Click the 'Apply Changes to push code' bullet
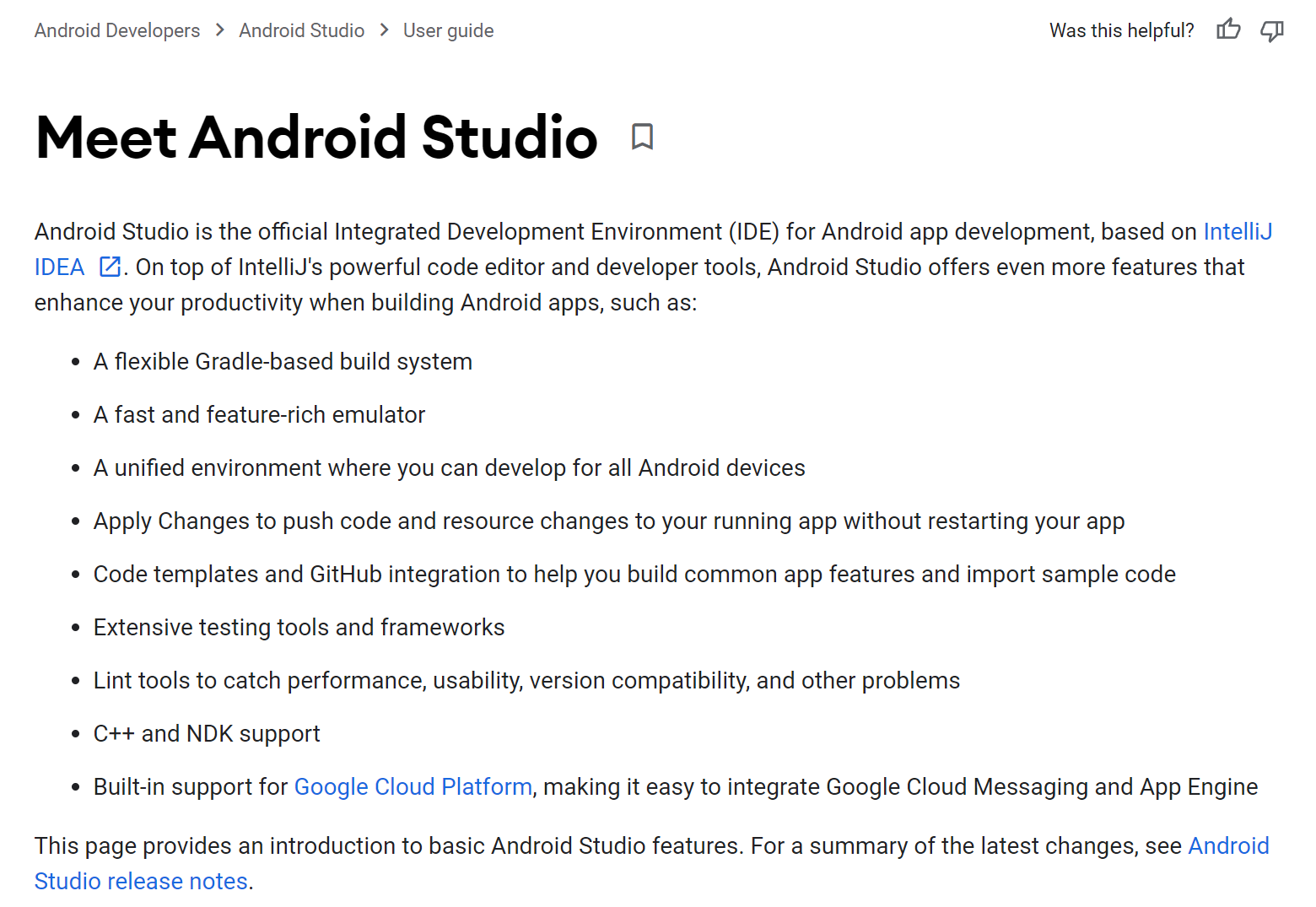Viewport: 1316px width, 907px height. click(x=609, y=521)
